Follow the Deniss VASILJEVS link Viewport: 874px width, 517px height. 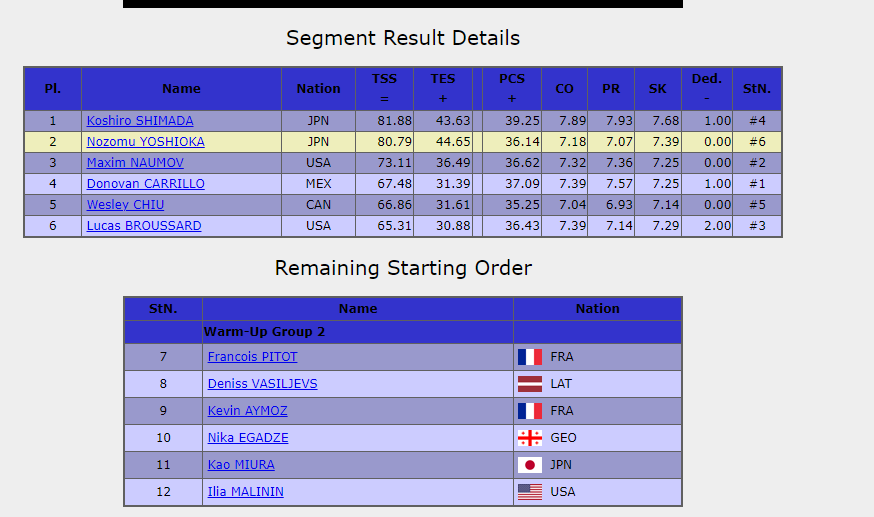coord(262,384)
